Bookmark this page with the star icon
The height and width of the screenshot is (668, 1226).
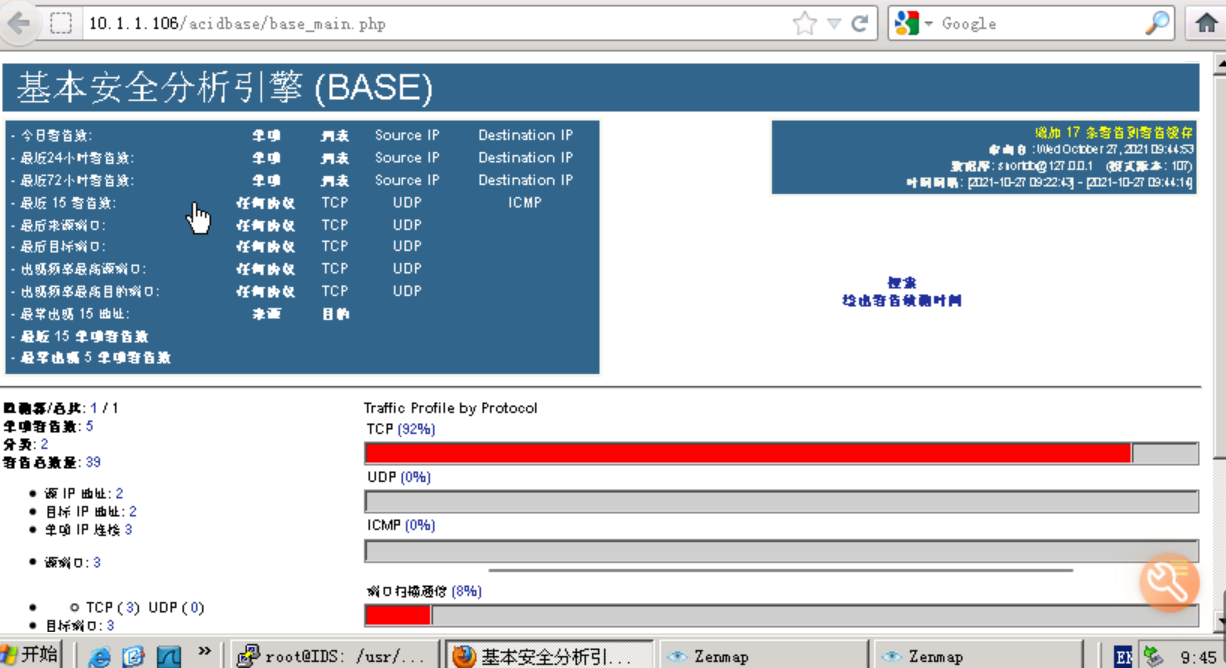pos(805,23)
